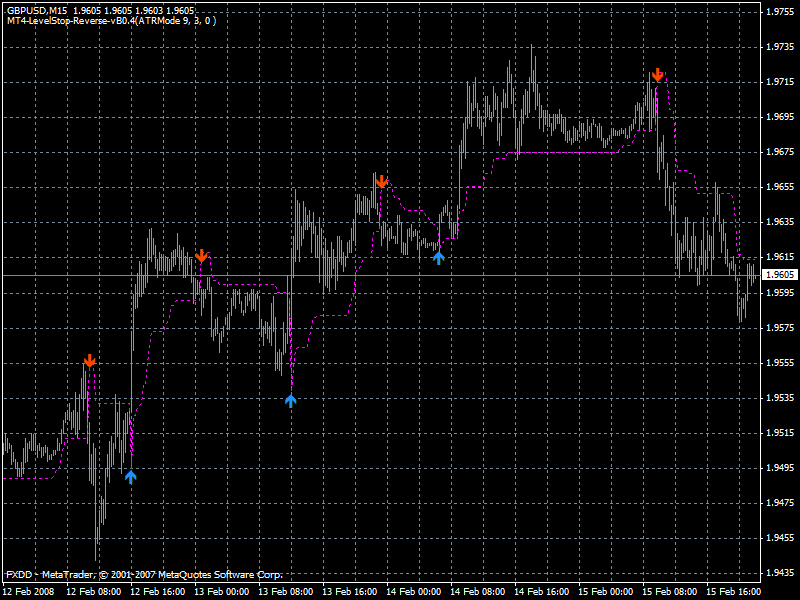Click the 13 Feb 08:00 time label
This screenshot has height=600, width=800.
pos(286,592)
